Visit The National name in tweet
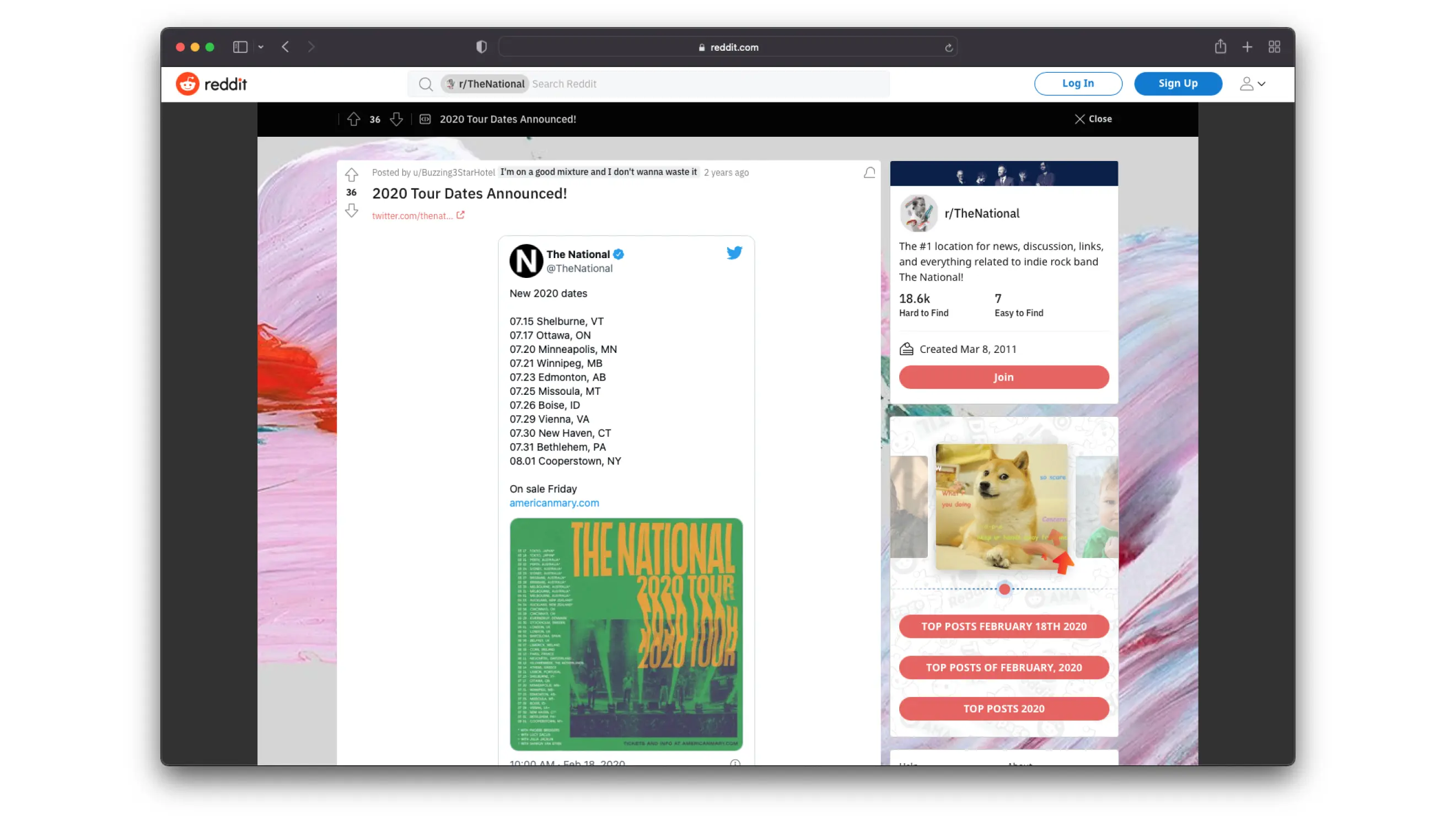This screenshot has width=1456, height=820. [578, 254]
